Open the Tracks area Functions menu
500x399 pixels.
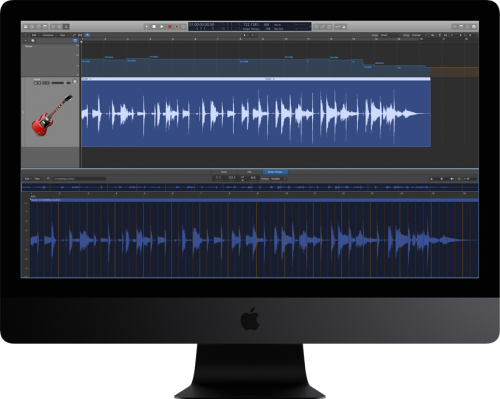(x=49, y=35)
